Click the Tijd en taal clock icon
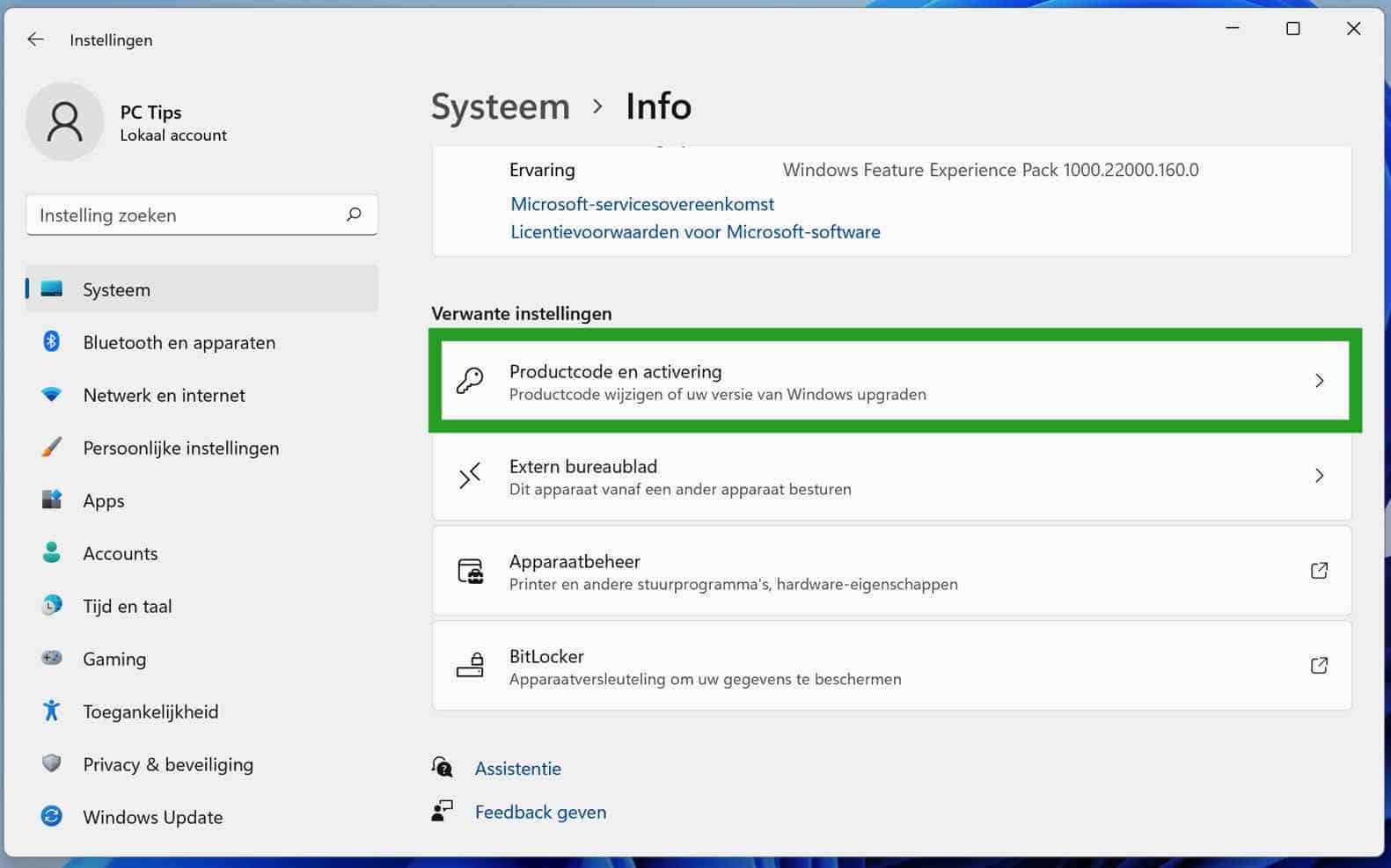1391x868 pixels. (x=52, y=605)
